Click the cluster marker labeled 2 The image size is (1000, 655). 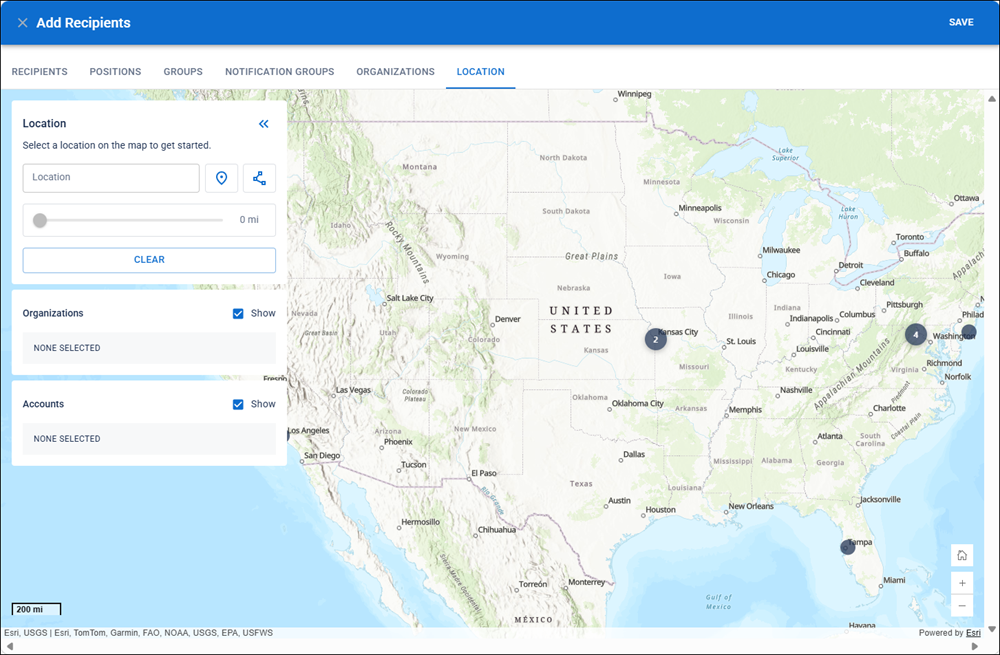(x=655, y=339)
